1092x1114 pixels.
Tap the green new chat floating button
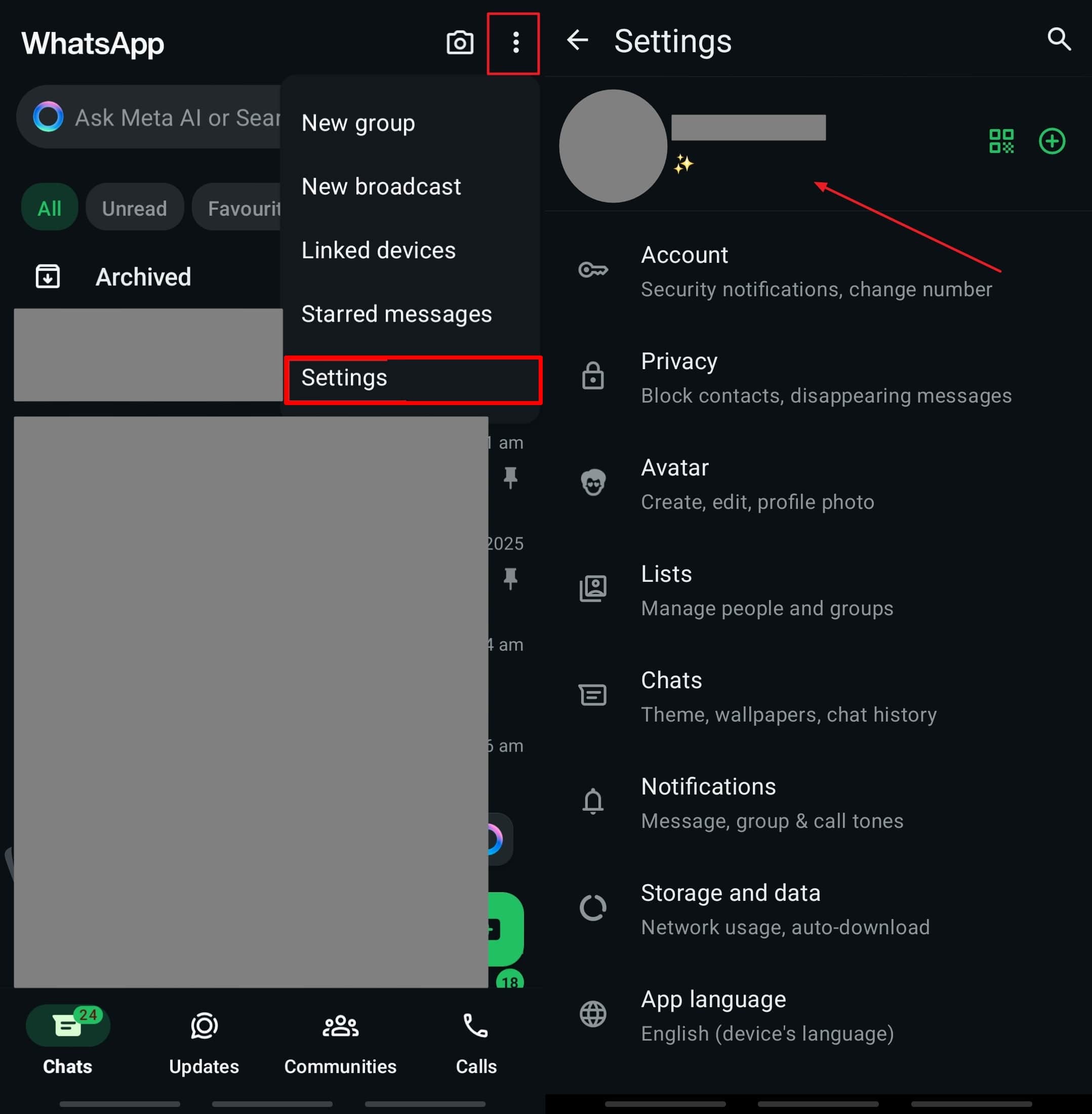coord(505,929)
